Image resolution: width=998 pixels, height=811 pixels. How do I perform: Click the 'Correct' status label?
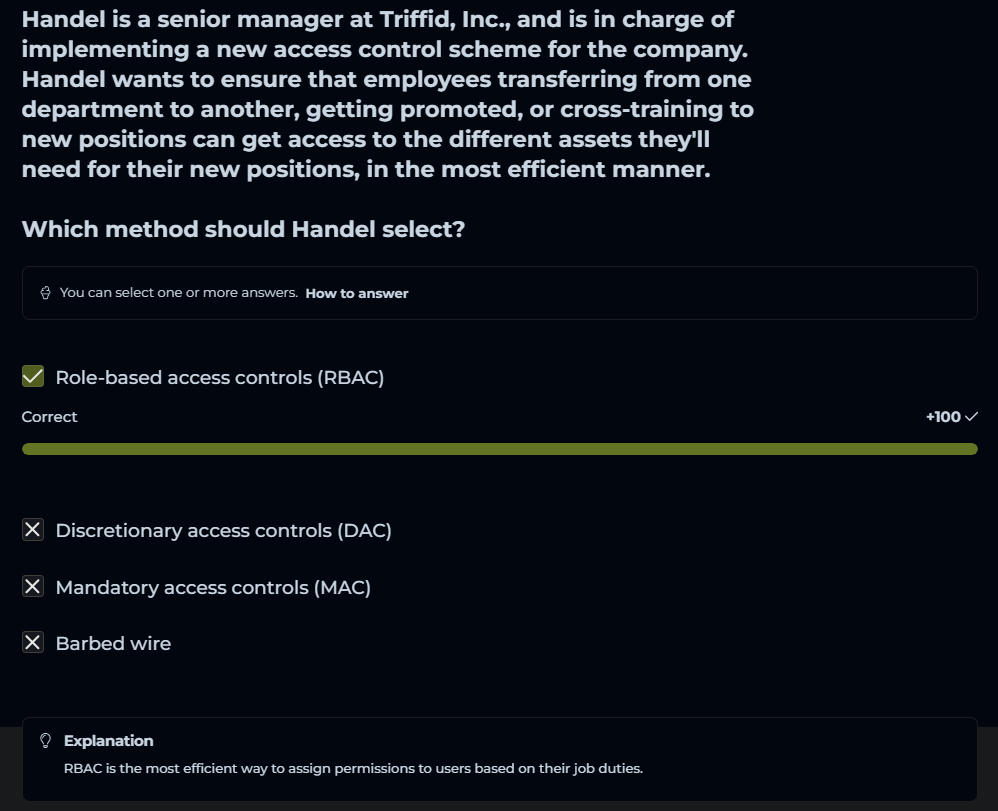pos(50,417)
